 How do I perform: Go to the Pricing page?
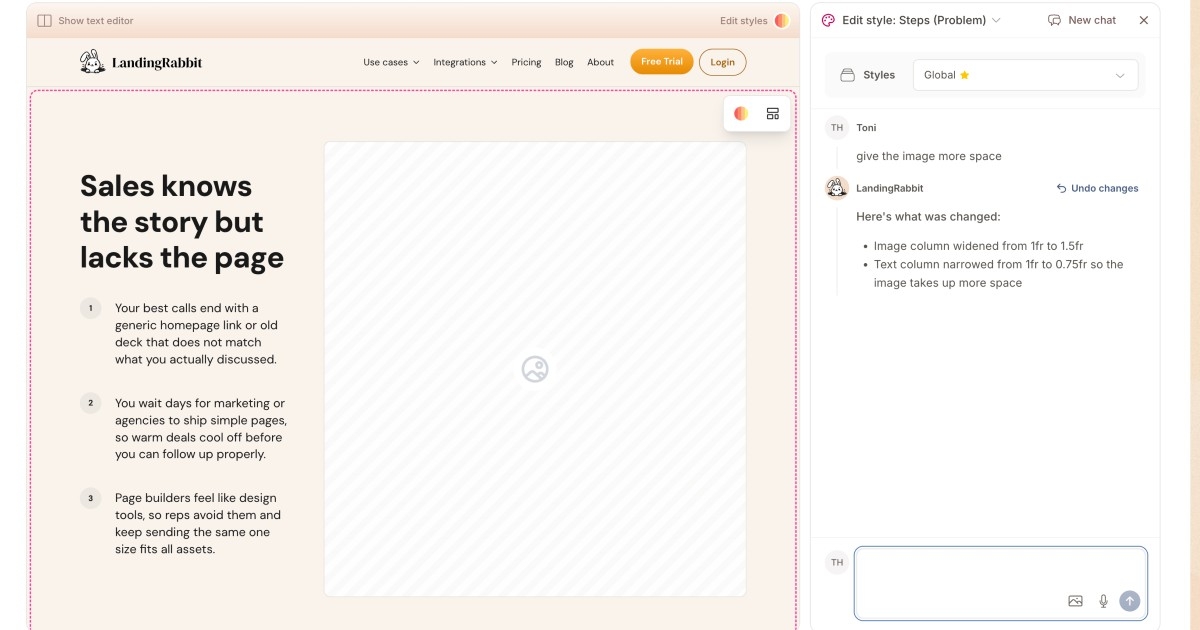(526, 62)
